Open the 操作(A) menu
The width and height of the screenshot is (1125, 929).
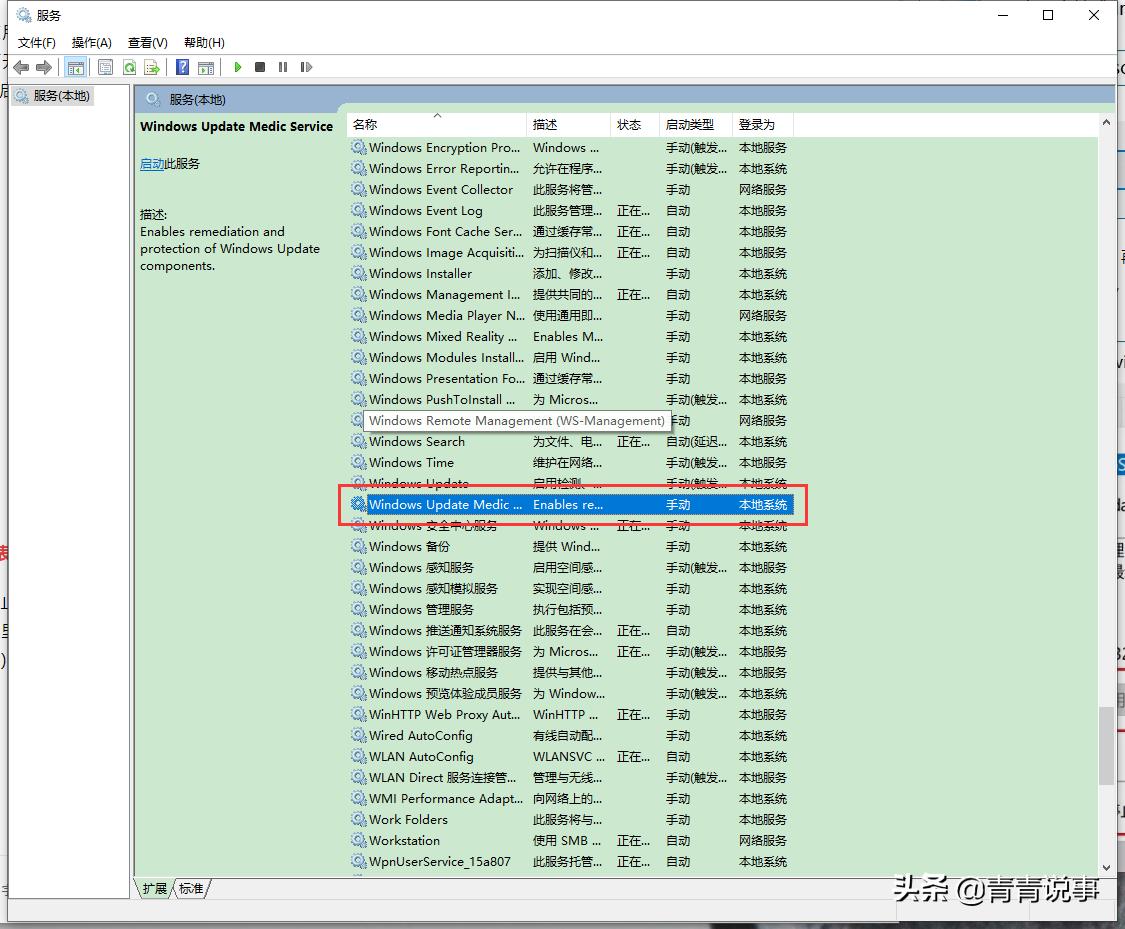[x=91, y=42]
